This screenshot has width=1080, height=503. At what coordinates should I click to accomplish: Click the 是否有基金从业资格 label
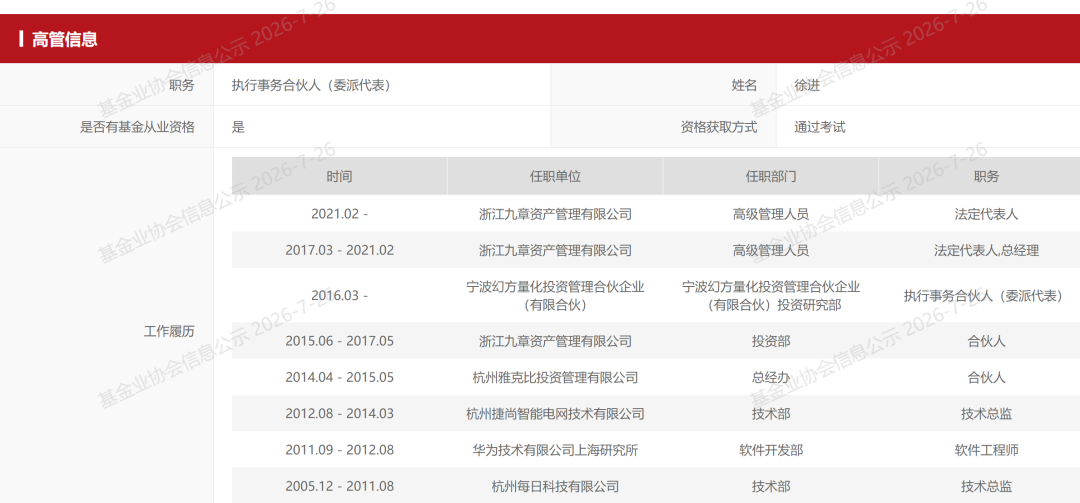click(138, 127)
